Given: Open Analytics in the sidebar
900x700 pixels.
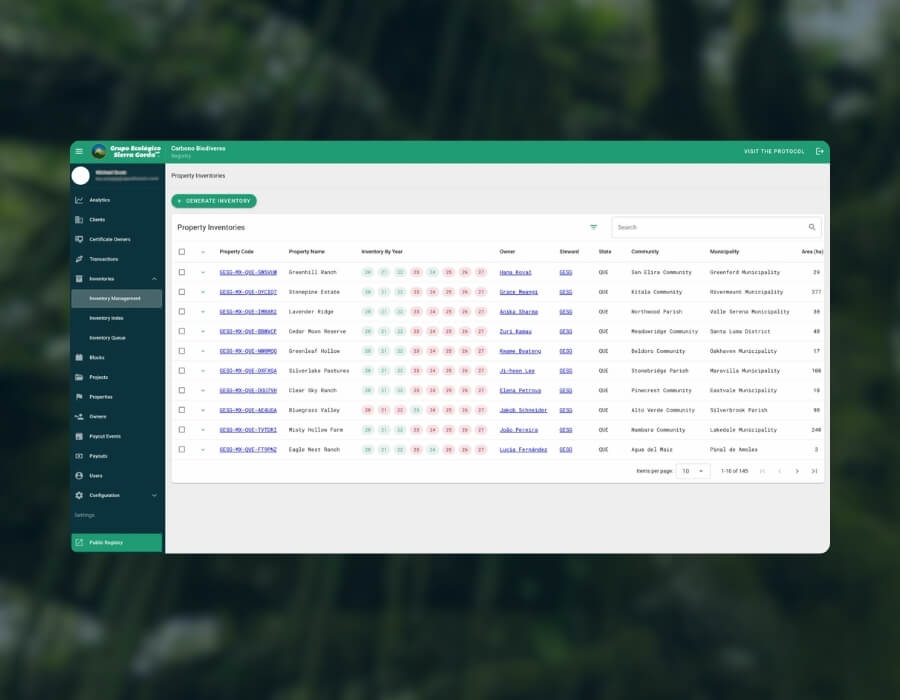Looking at the screenshot, I should coord(117,200).
